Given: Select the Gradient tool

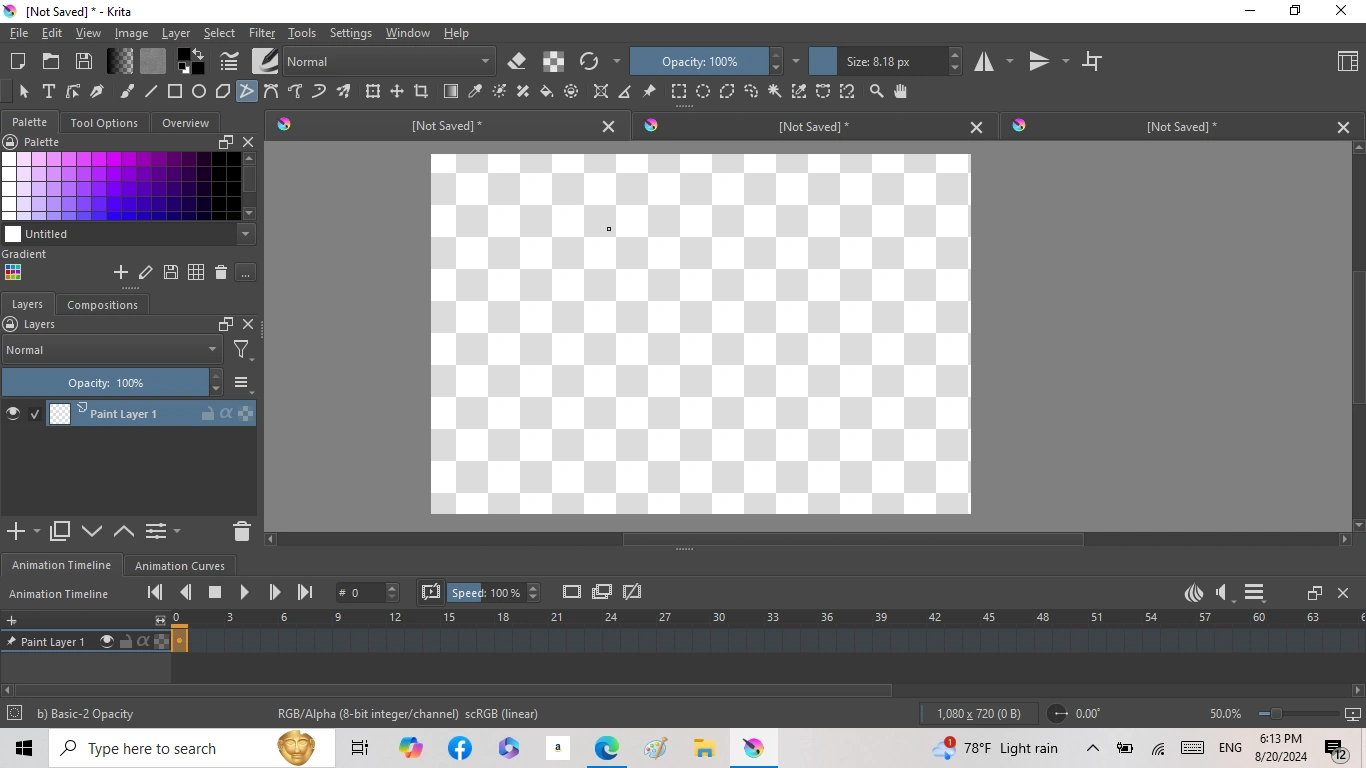Looking at the screenshot, I should coord(450,91).
